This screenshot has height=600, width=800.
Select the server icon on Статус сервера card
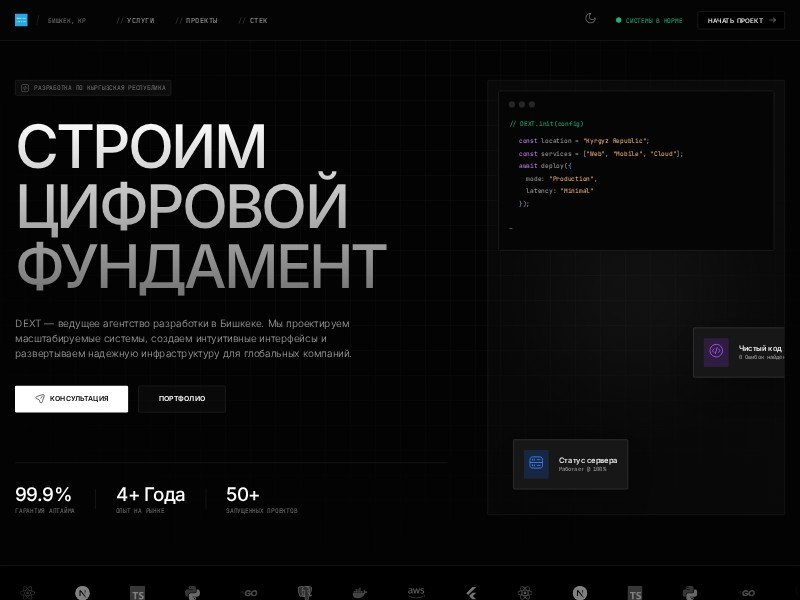coord(536,462)
